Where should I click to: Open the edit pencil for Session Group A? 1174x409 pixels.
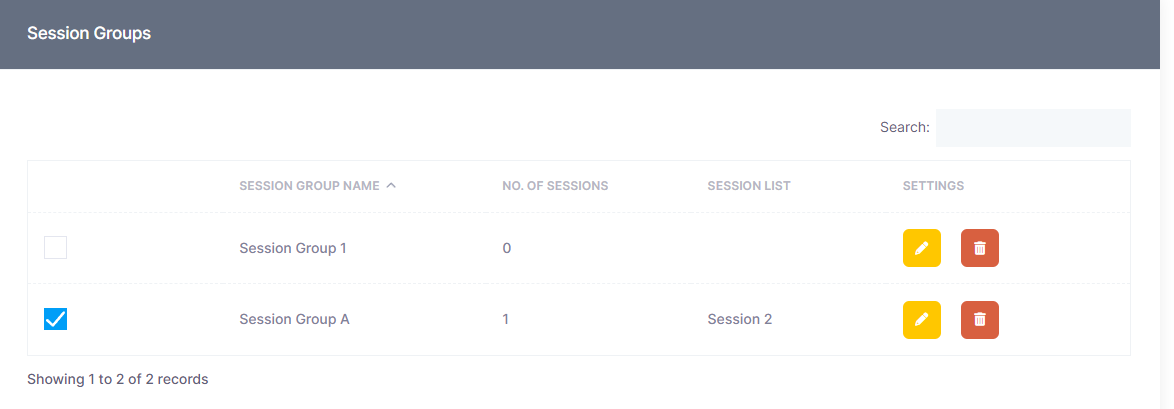pos(921,320)
